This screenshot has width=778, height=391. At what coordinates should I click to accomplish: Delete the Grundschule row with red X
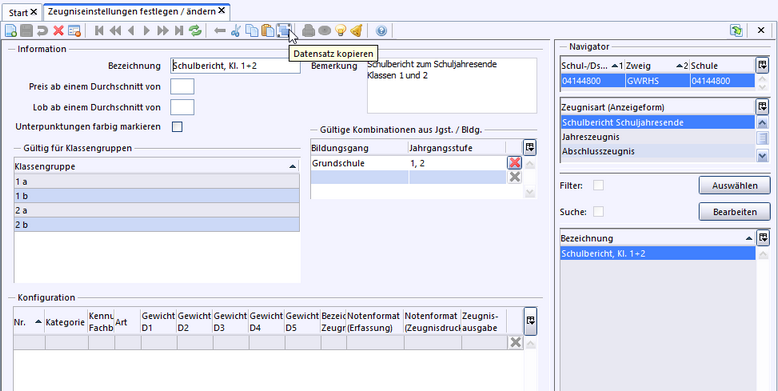[x=515, y=163]
